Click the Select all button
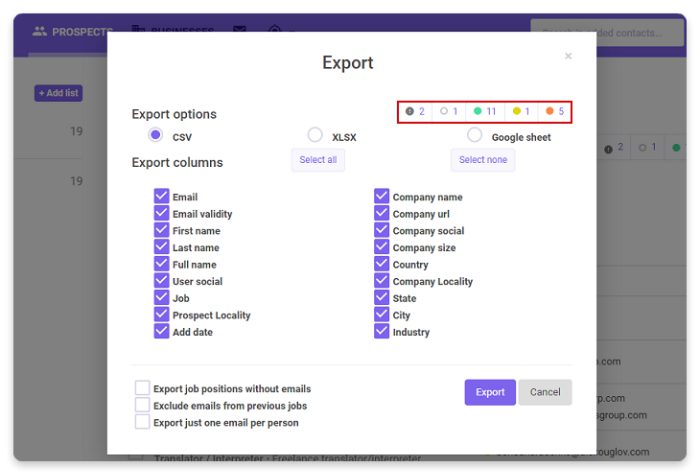Image resolution: width=700 pixels, height=474 pixels. point(318,160)
